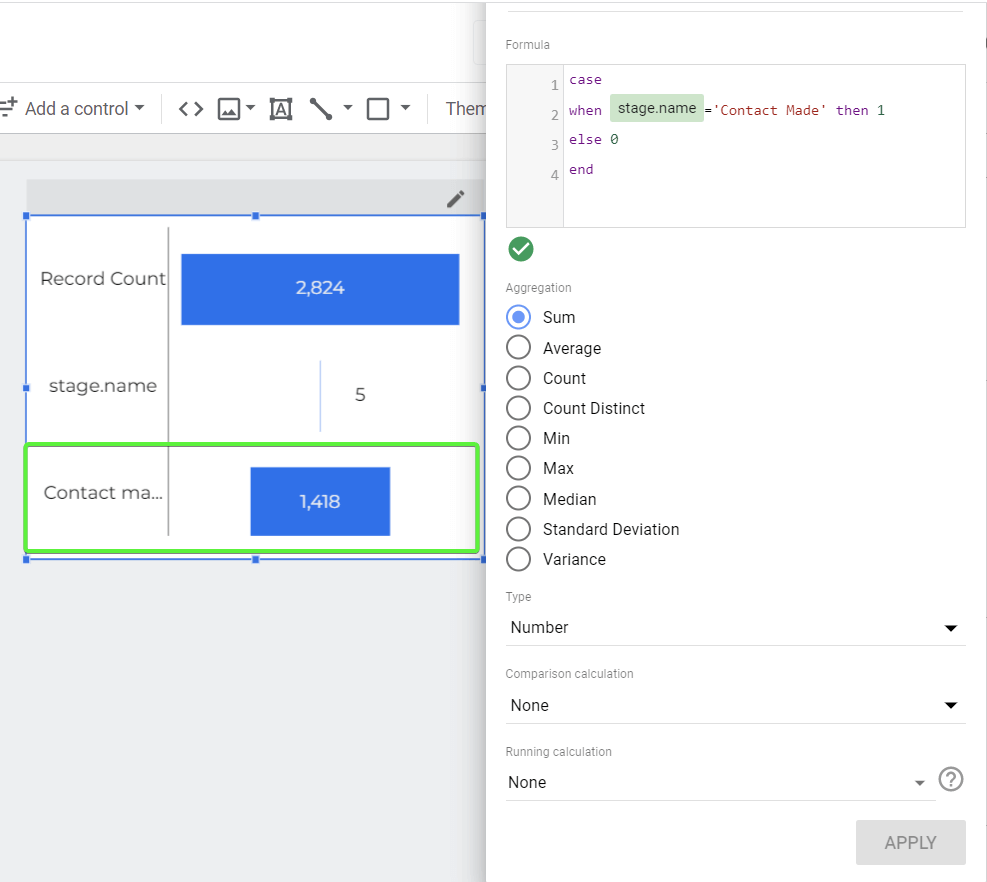This screenshot has height=882, width=987.
Task: Click the pencil edit icon on the chart
Action: (456, 199)
